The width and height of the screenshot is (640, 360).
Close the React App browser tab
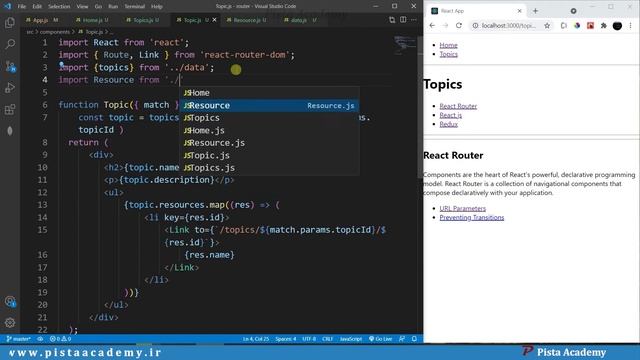coord(519,11)
